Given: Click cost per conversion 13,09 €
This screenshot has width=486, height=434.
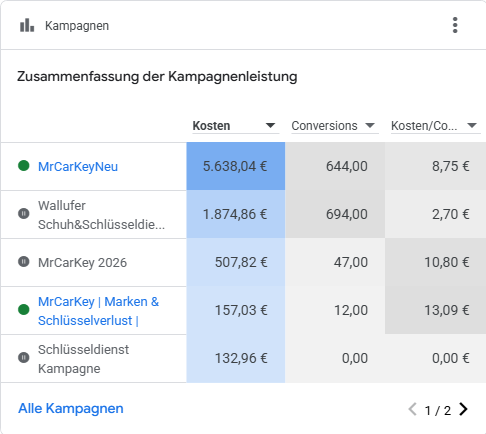Looking at the screenshot, I should pos(447,310).
